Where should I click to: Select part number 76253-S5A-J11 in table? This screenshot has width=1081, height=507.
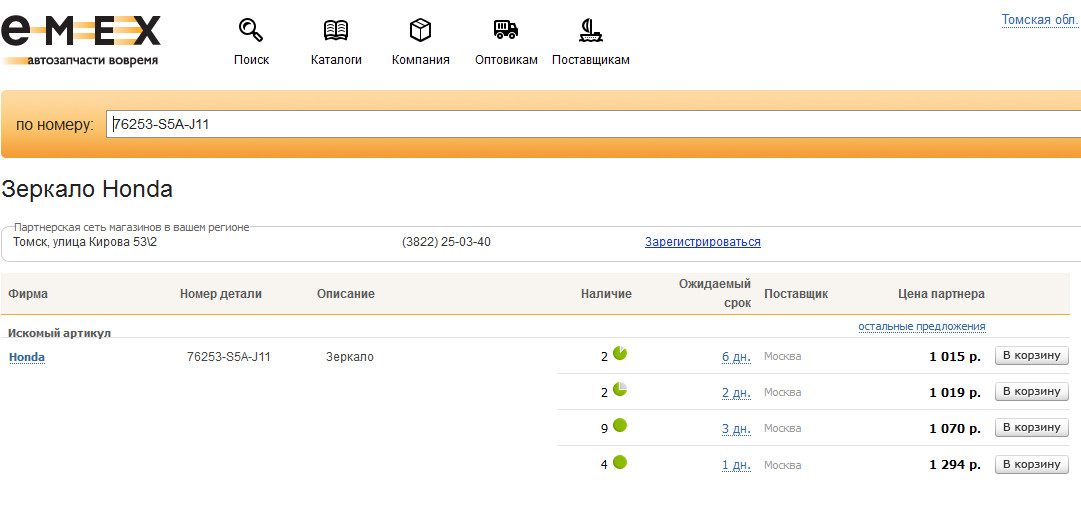(x=229, y=357)
